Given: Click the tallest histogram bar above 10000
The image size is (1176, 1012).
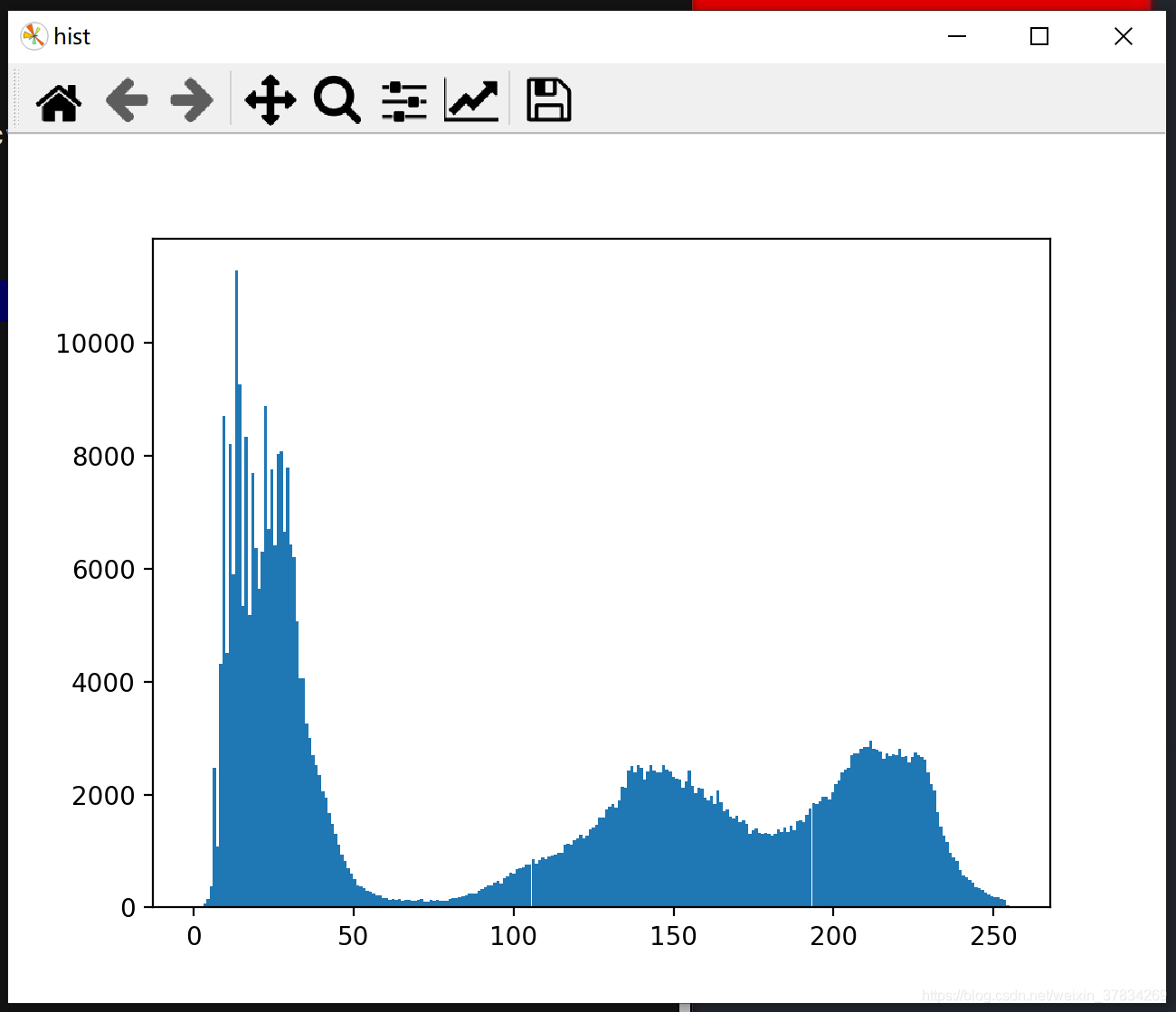Looking at the screenshot, I should 236,588.
